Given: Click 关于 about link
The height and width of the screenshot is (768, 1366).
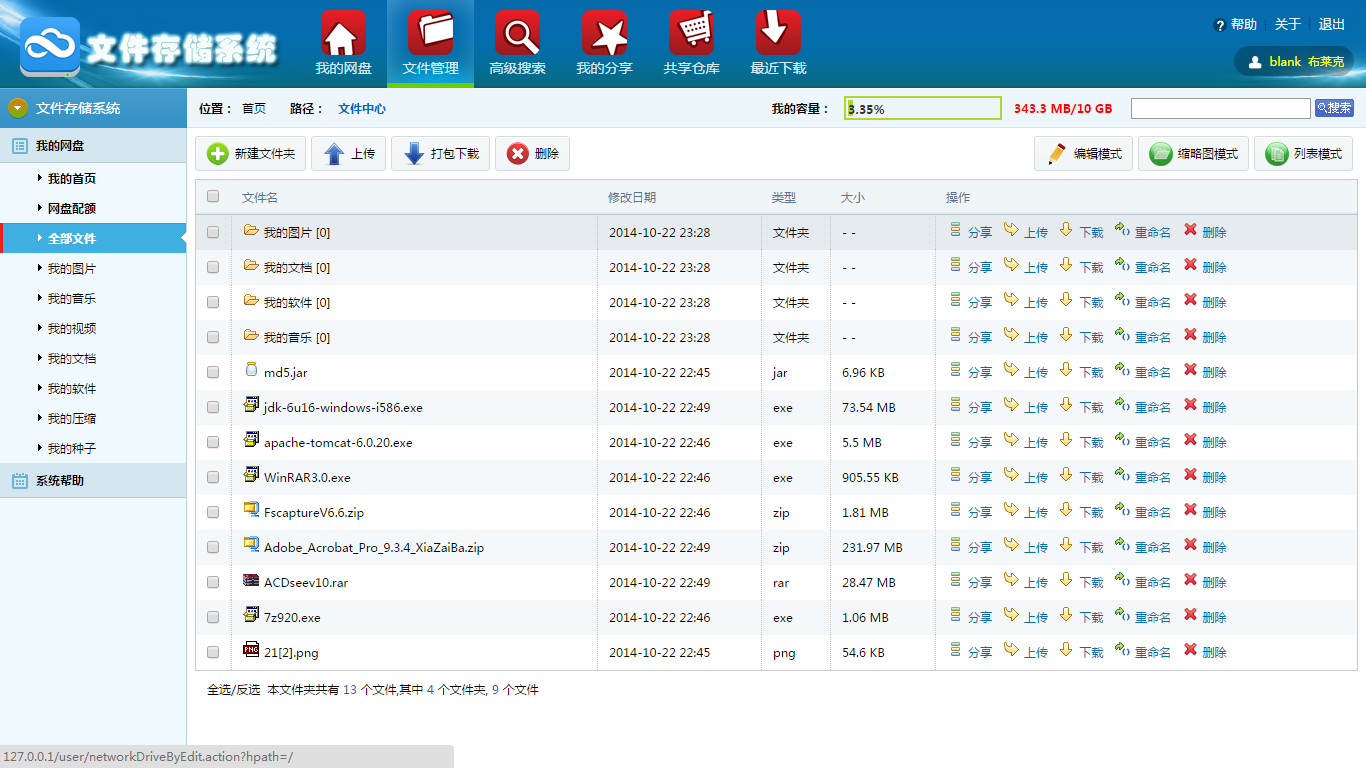Looking at the screenshot, I should point(1288,25).
